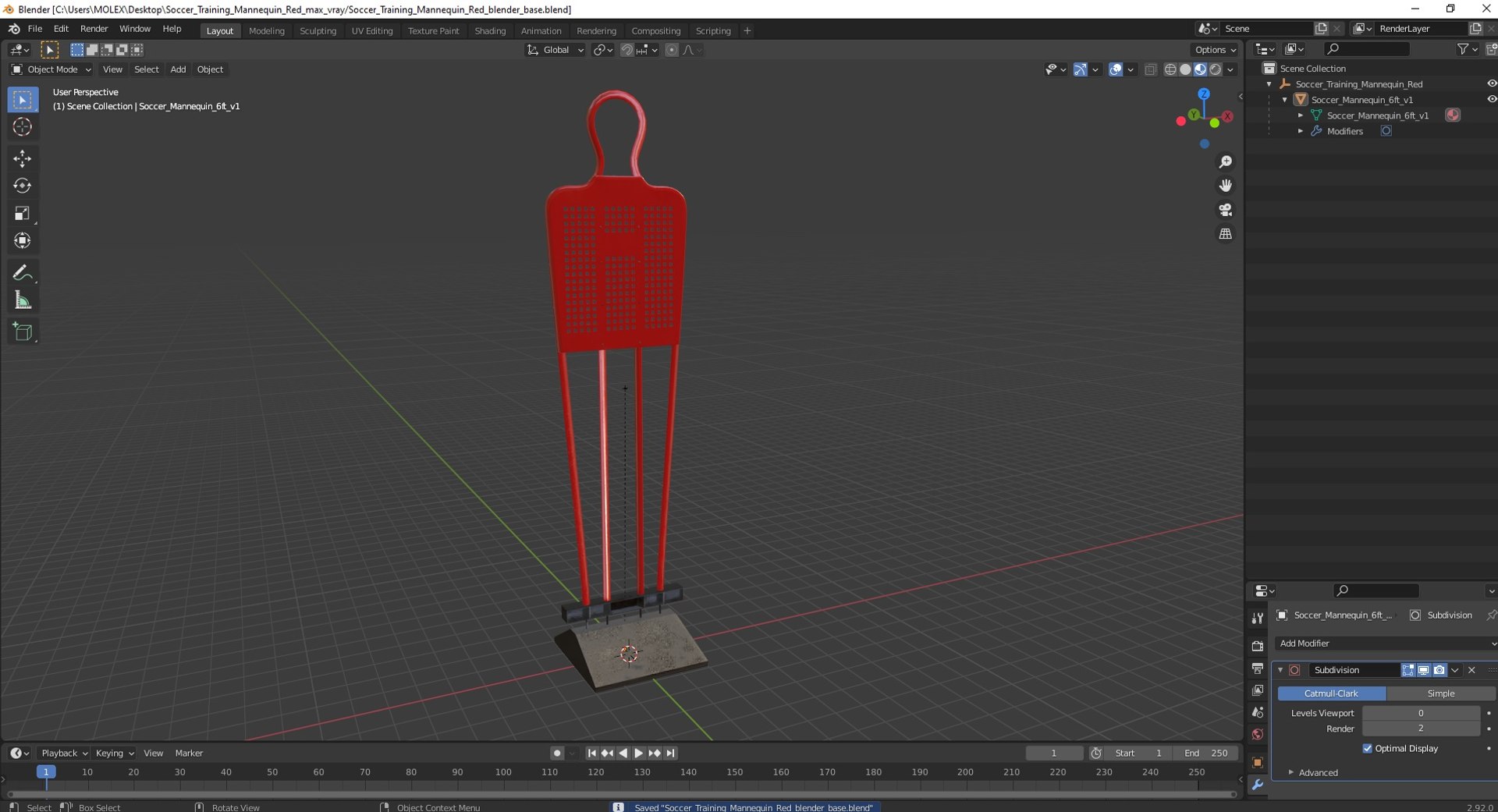Select Catmull-Clark subdivision type

1331,693
